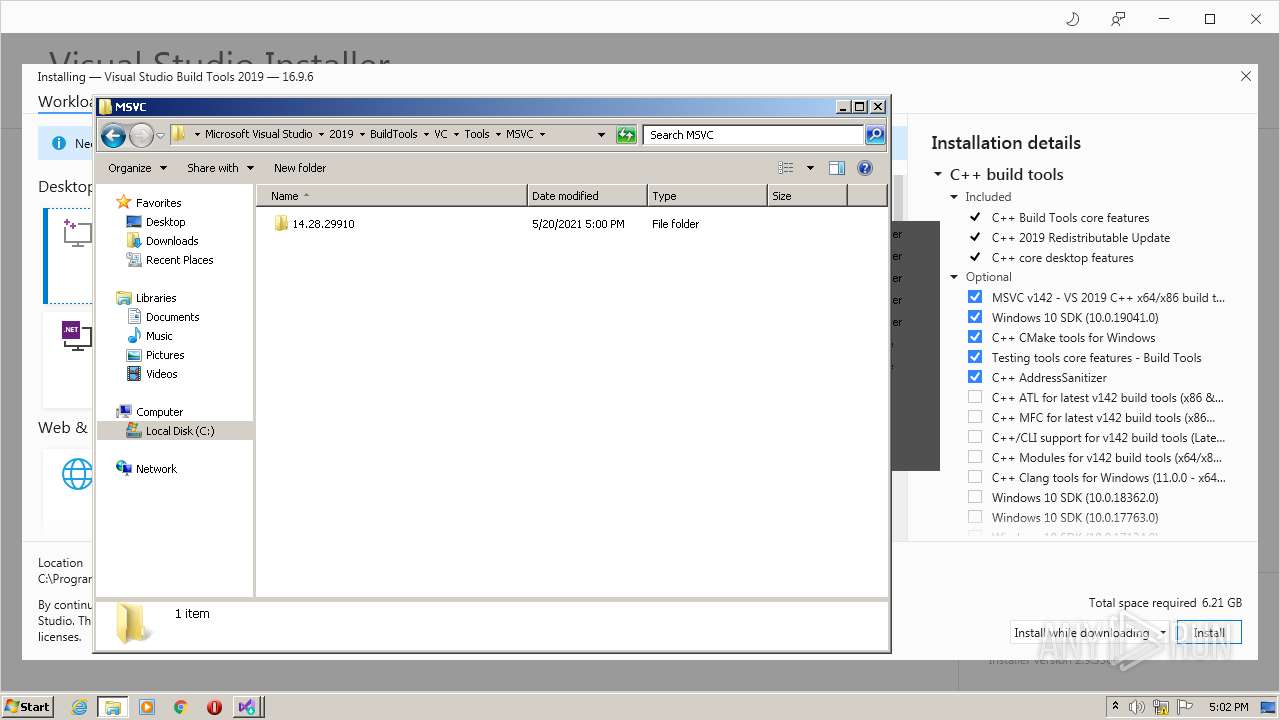Image resolution: width=1280 pixels, height=720 pixels.
Task: Click Windows Explorer taskbar button
Action: pos(113,707)
